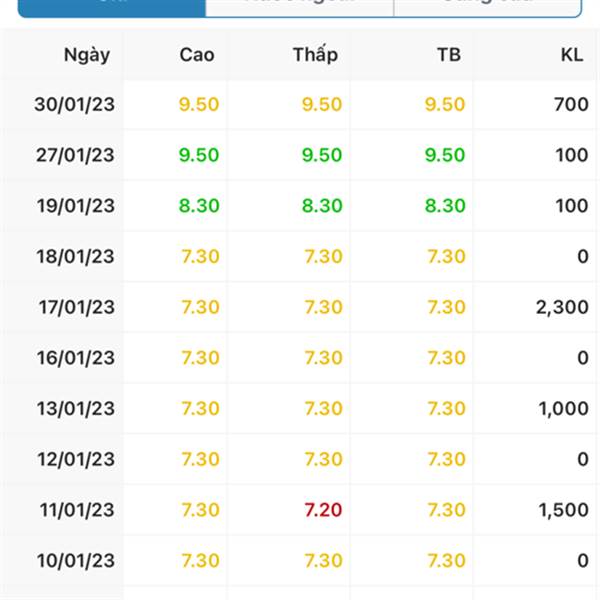Switch to the rightmost segmented tab
This screenshot has width=600, height=600.
(x=488, y=8)
